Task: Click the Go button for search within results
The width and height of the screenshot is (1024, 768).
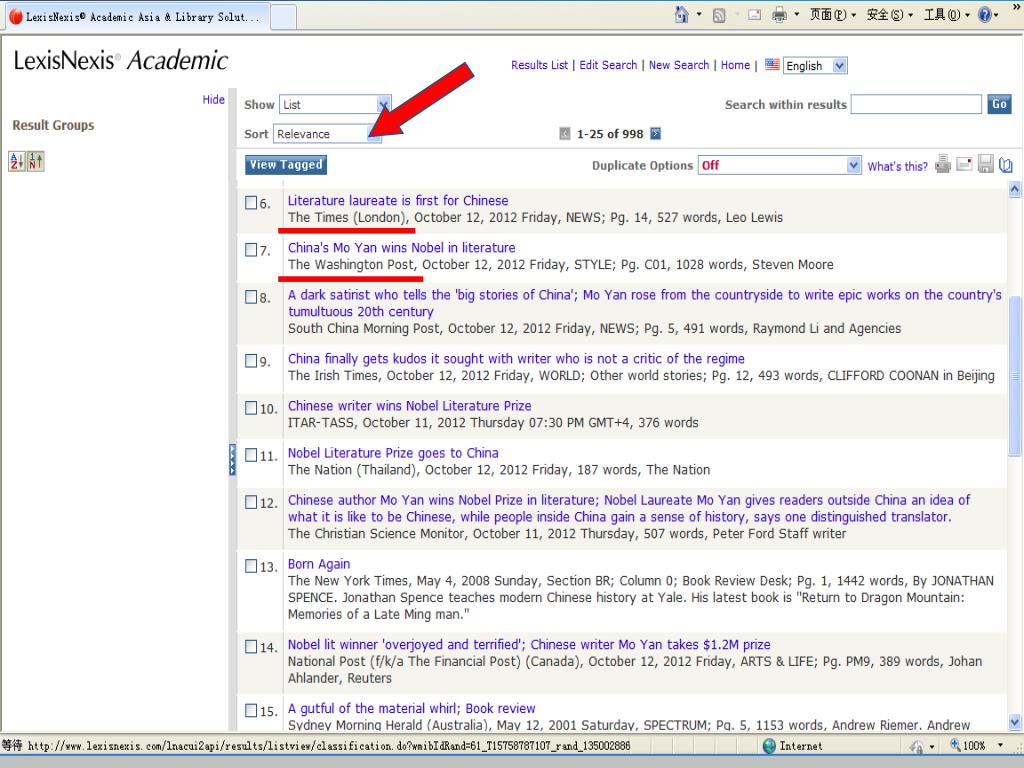Action: click(x=999, y=104)
